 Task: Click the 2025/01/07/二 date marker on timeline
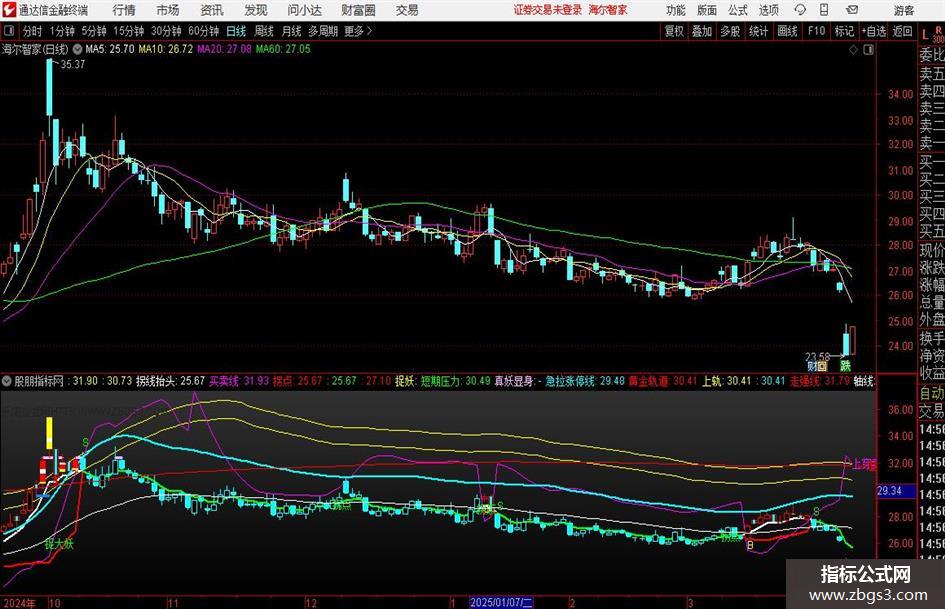point(501,602)
